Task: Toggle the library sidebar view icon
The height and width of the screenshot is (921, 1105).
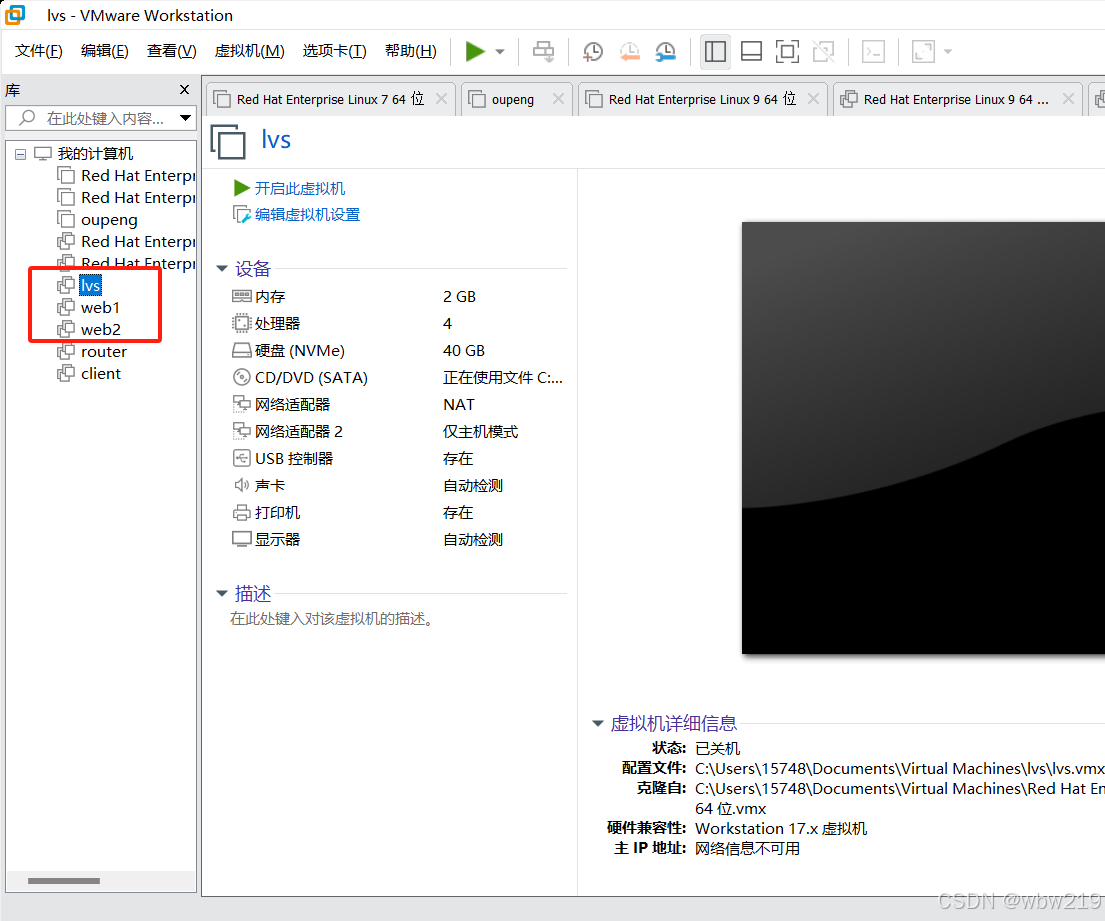Action: [715, 51]
